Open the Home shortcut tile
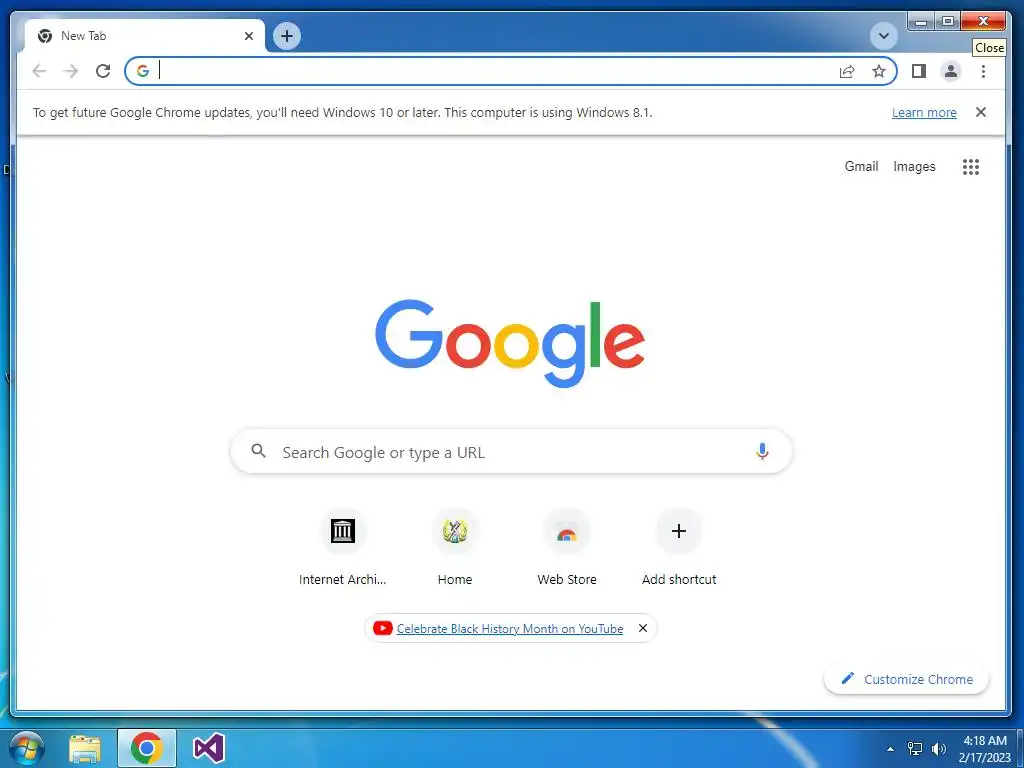The height and width of the screenshot is (768, 1024). pyautogui.click(x=455, y=547)
